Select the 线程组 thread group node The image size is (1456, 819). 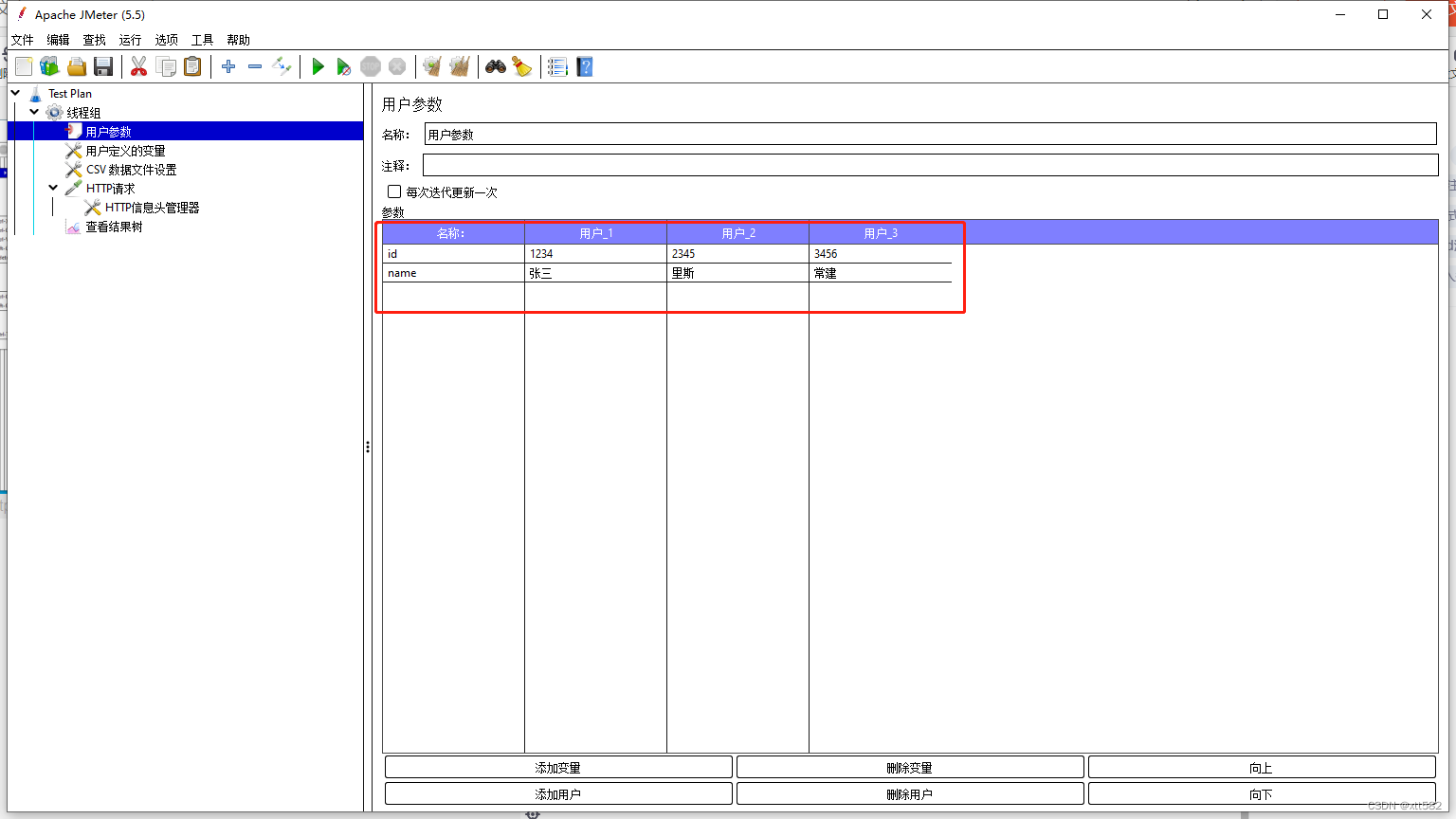[x=83, y=113]
